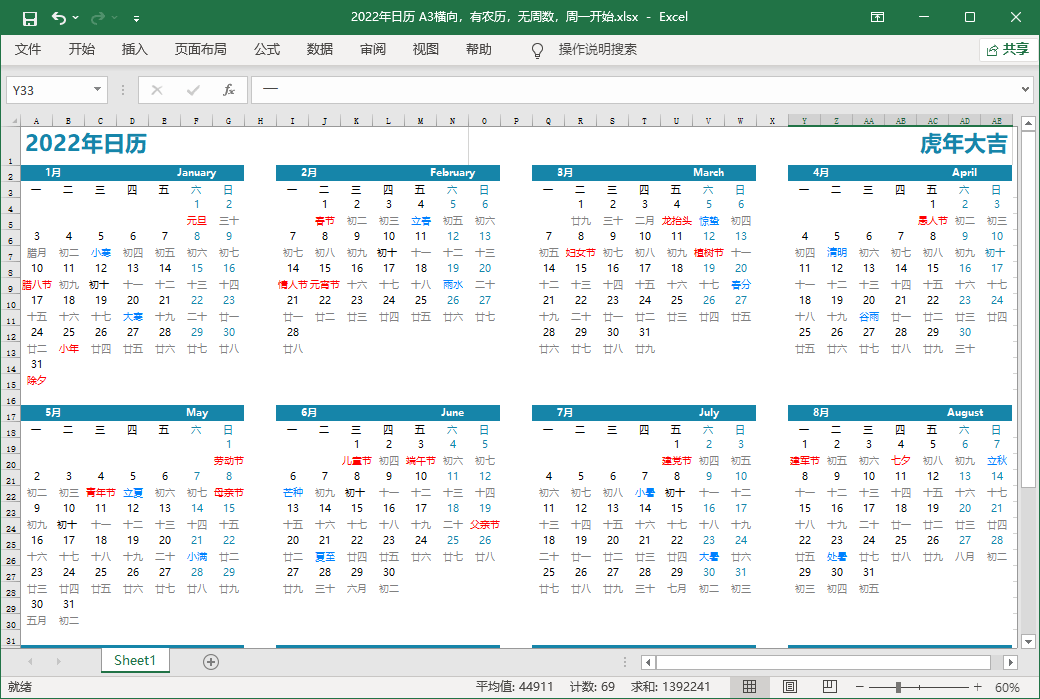Viewport: 1040px width, 699px height.
Task: Click the Save icon in title bar
Action: point(29,18)
